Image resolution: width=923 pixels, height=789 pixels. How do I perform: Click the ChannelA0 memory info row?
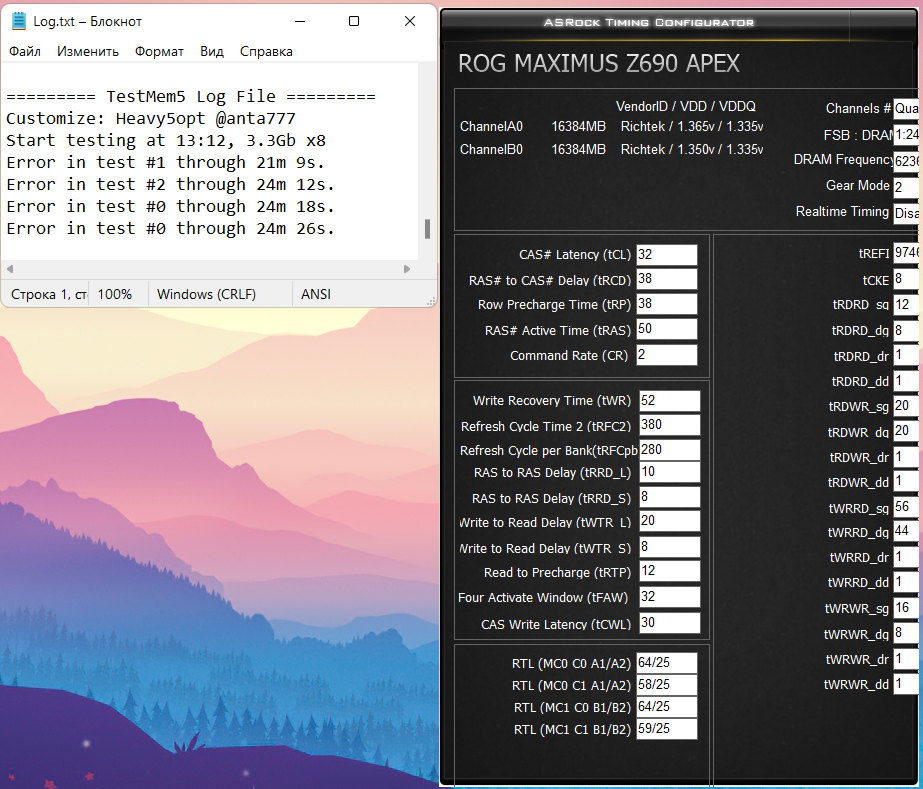(611, 127)
